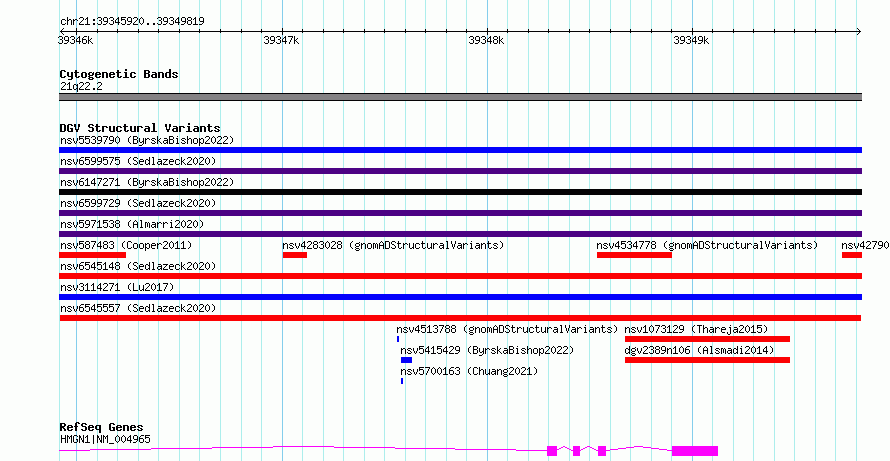Click the 39349k ruler mark
890x461 pixels.
click(x=691, y=40)
